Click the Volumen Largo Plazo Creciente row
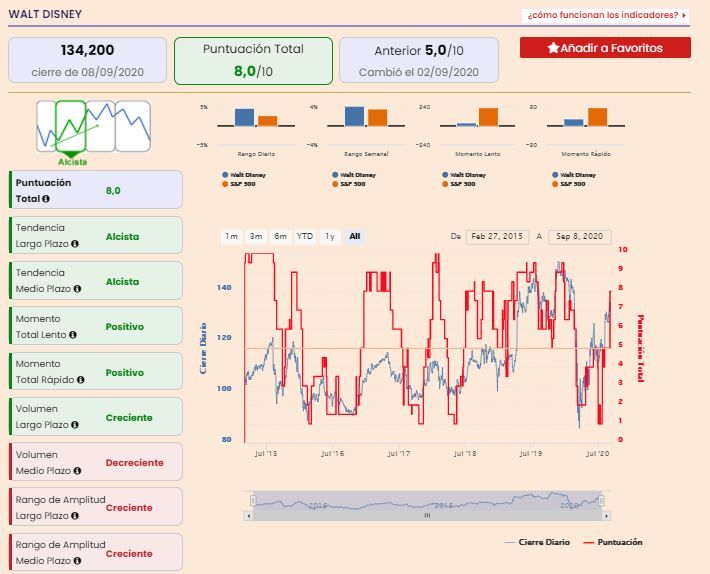710x574 pixels. point(96,416)
